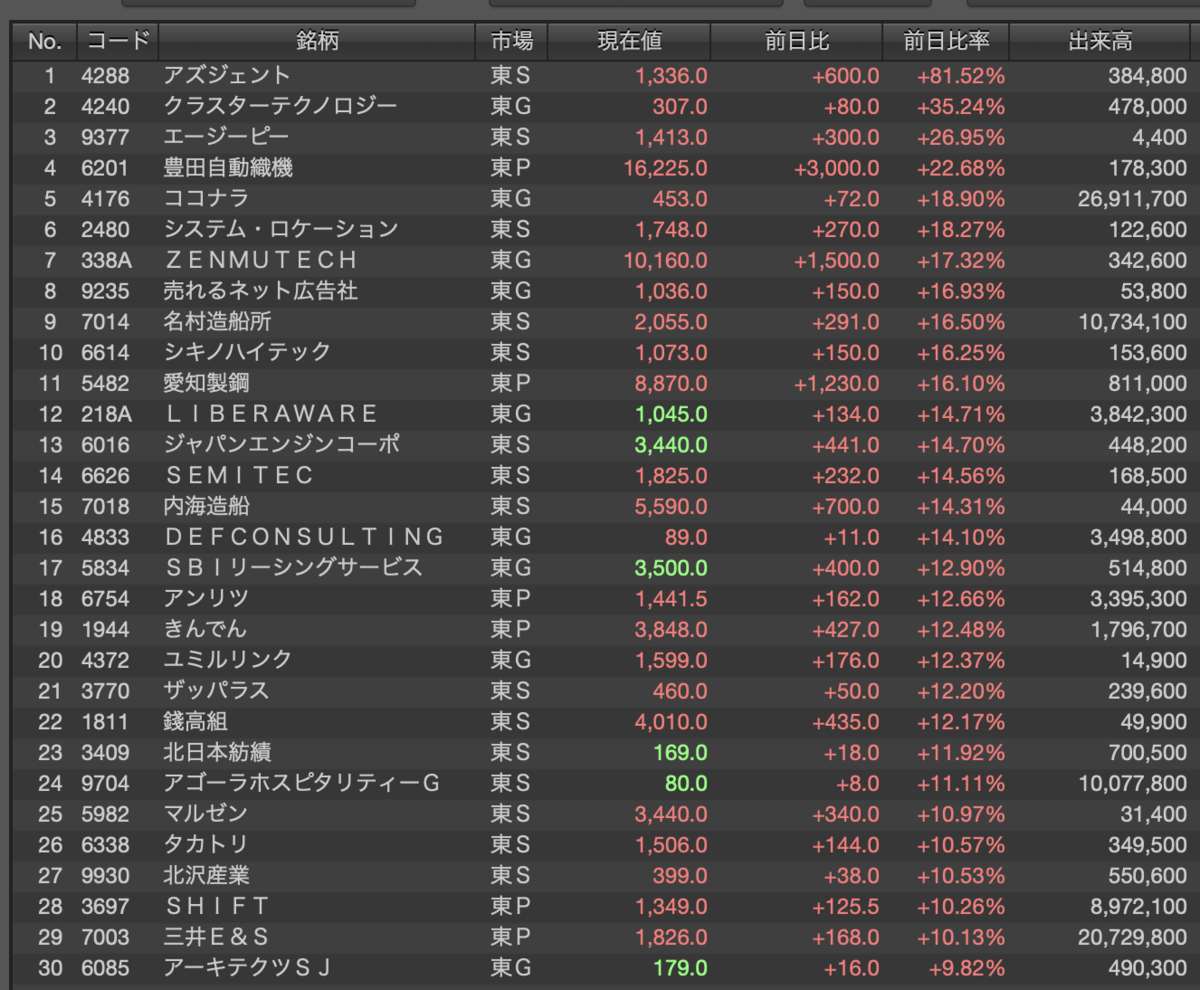Image resolution: width=1200 pixels, height=990 pixels.
Task: Select 売れるネット広告社 row
Action: click(x=602, y=291)
